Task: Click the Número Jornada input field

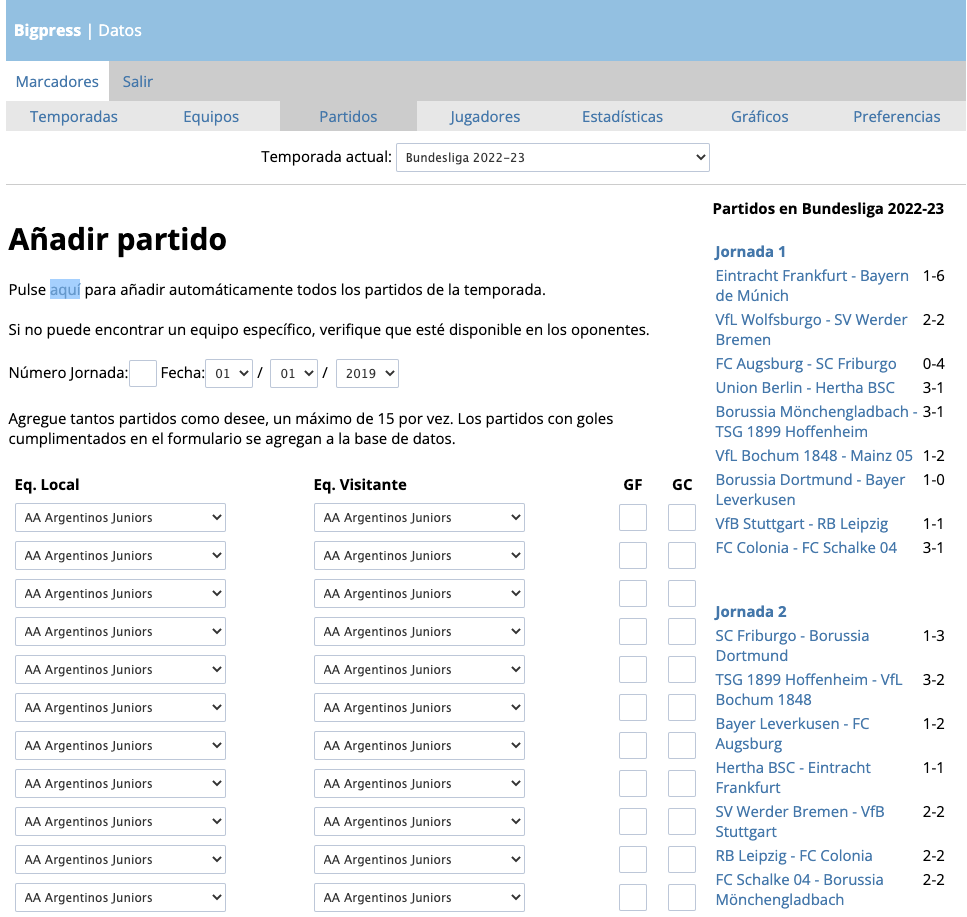Action: [x=143, y=374]
